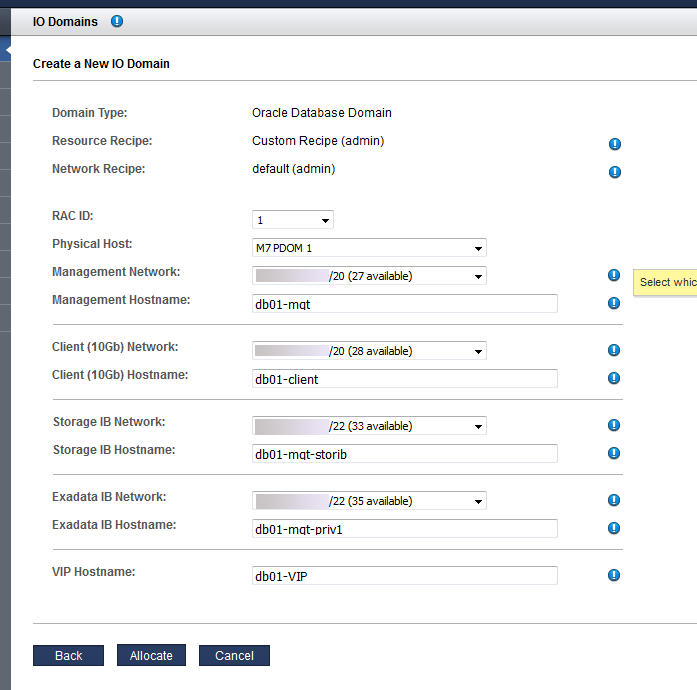Focus the Exadata IB Hostname field db01-mgt-priv1

coord(405,529)
